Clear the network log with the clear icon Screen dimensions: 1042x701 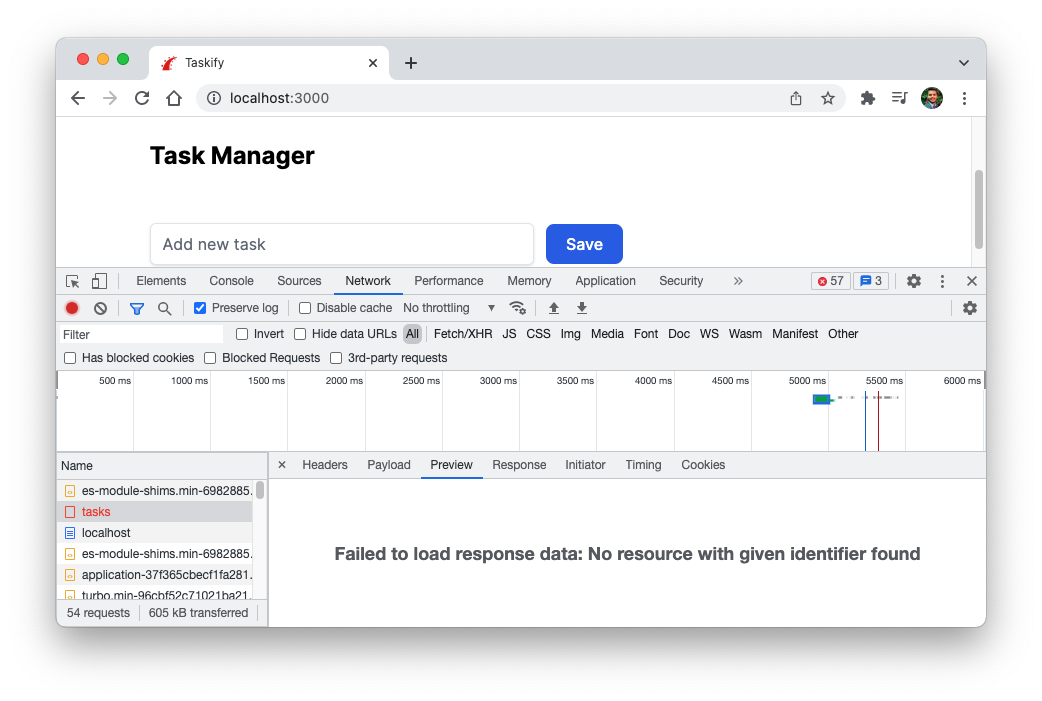[99, 308]
